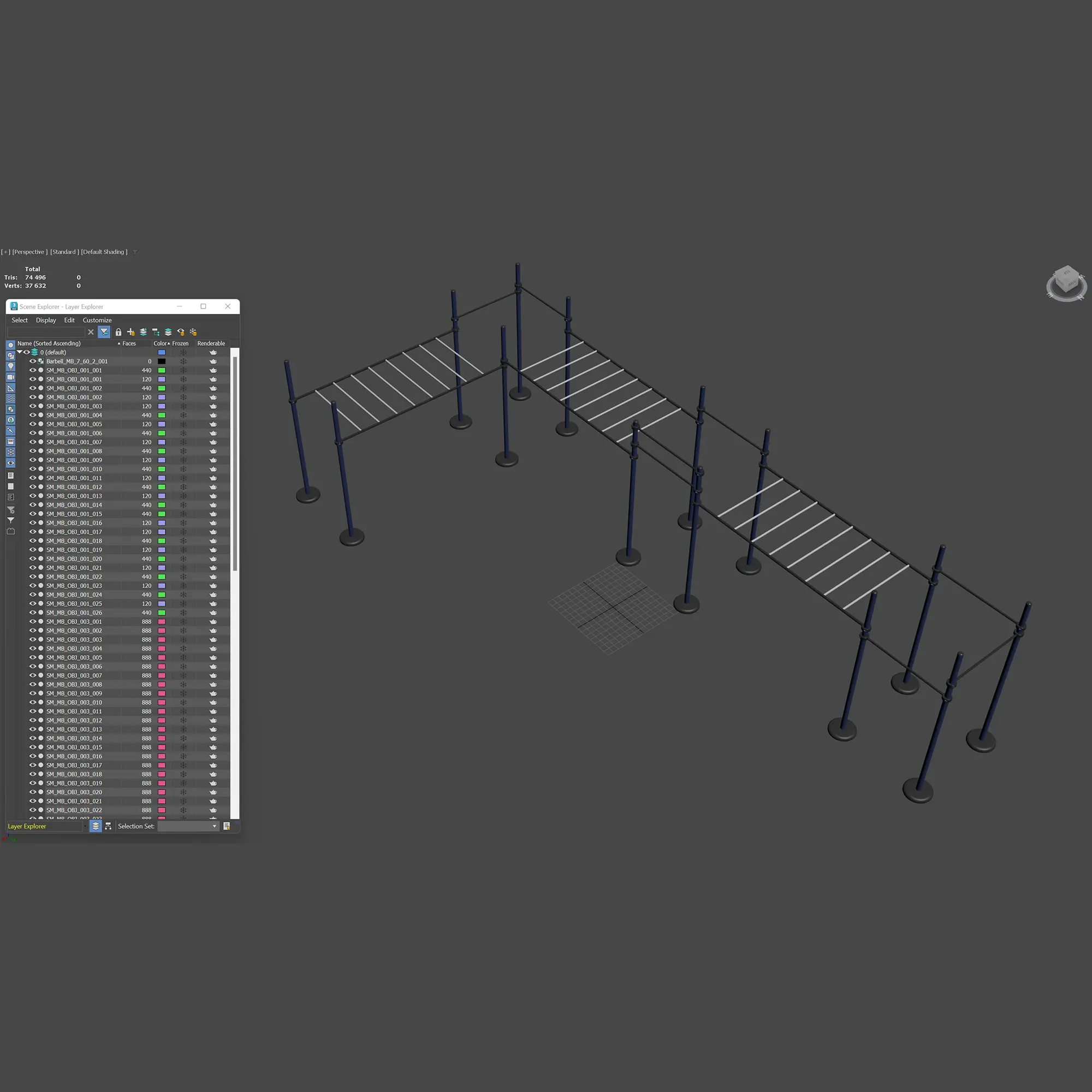The image size is (1092, 1092).
Task: Open the Display menu
Action: click(46, 320)
